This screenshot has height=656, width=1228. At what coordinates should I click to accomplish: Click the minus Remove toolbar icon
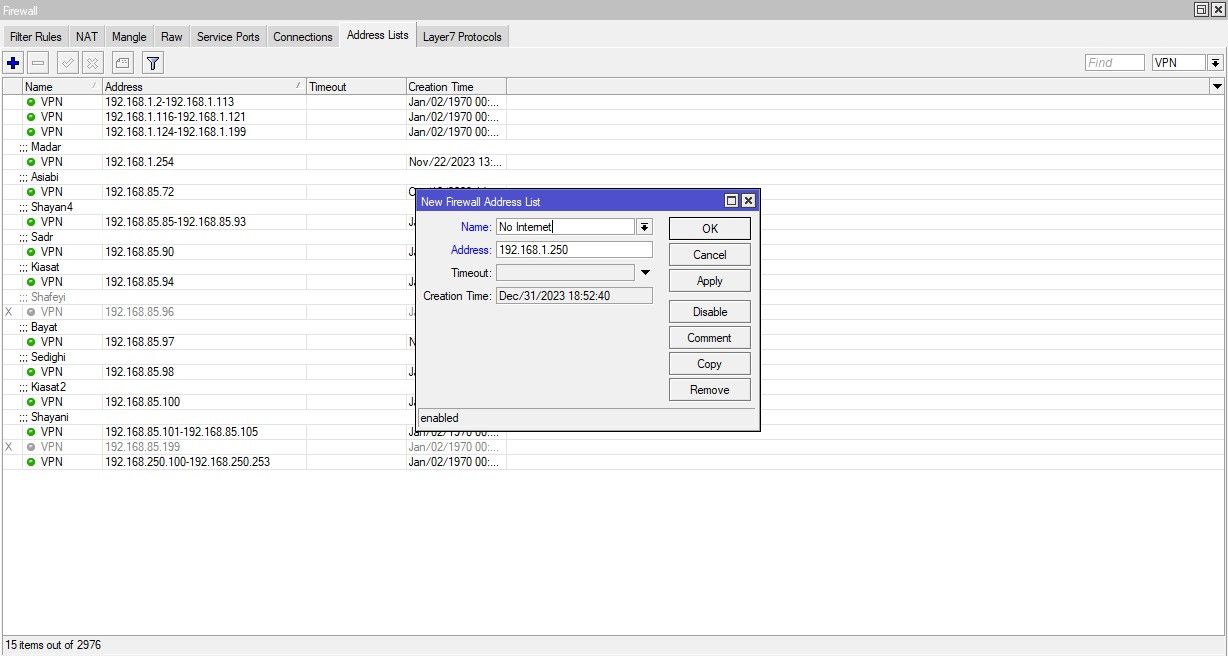pos(38,63)
